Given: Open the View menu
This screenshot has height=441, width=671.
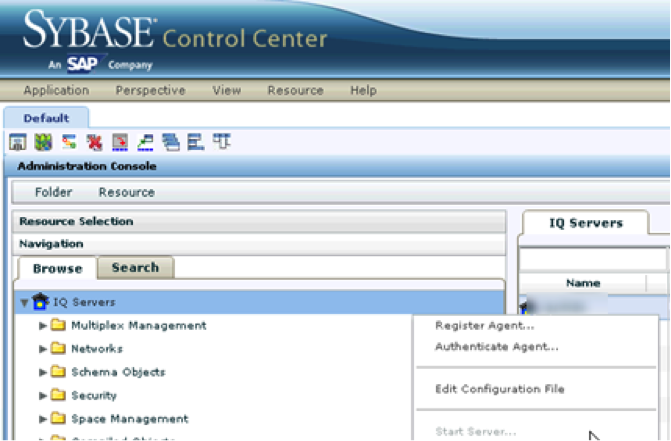Looking at the screenshot, I should coord(227,90).
